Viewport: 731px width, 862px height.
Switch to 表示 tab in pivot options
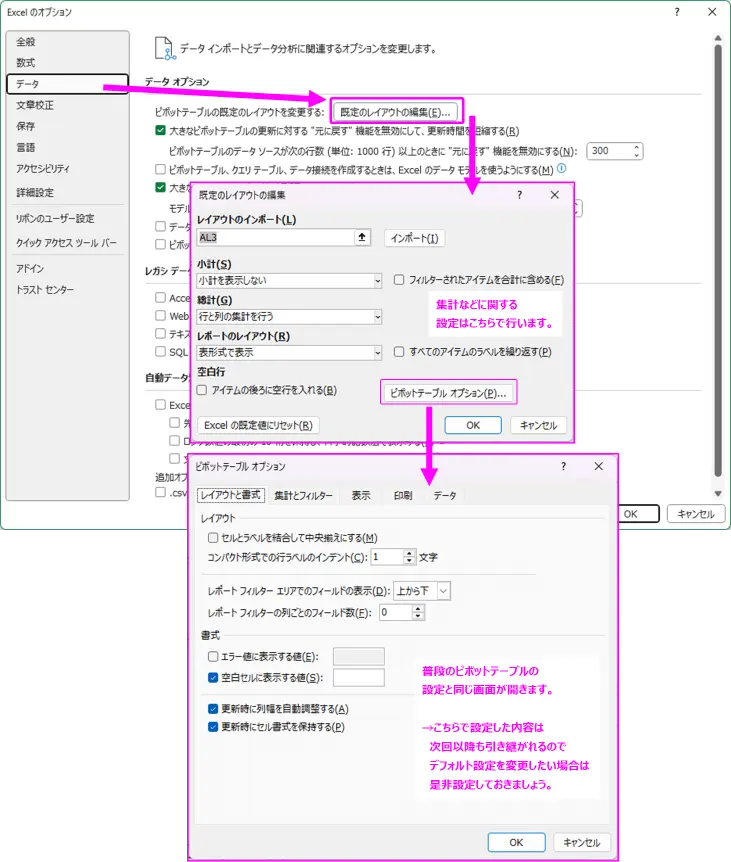(361, 495)
